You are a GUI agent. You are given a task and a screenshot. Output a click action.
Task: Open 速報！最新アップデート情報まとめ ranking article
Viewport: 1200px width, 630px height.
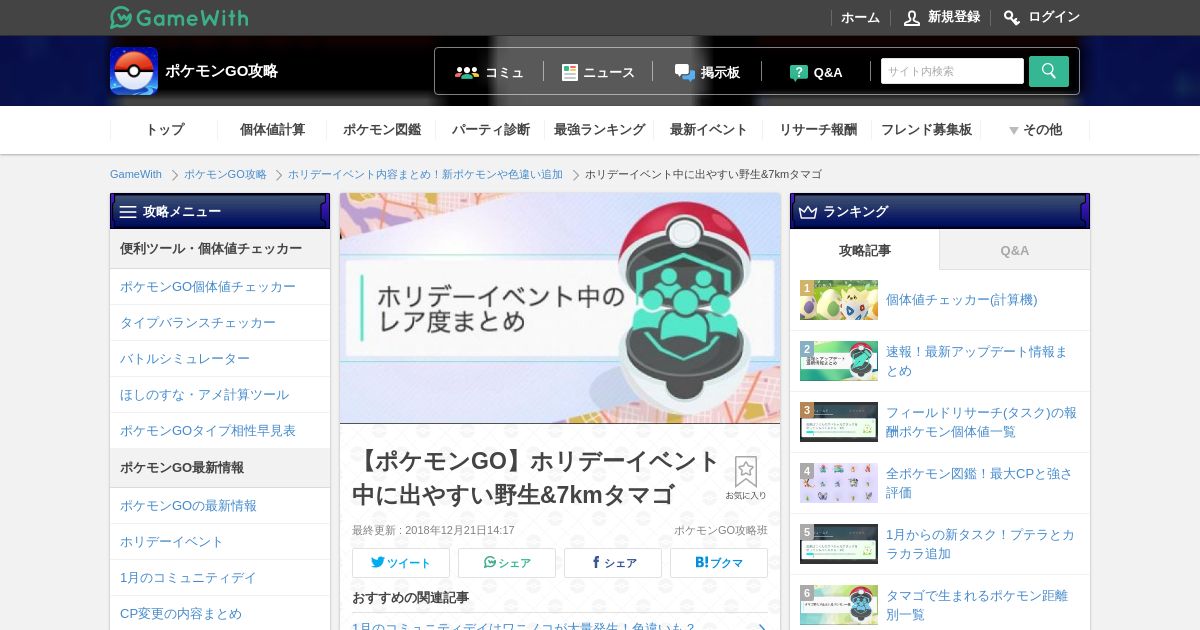977,361
